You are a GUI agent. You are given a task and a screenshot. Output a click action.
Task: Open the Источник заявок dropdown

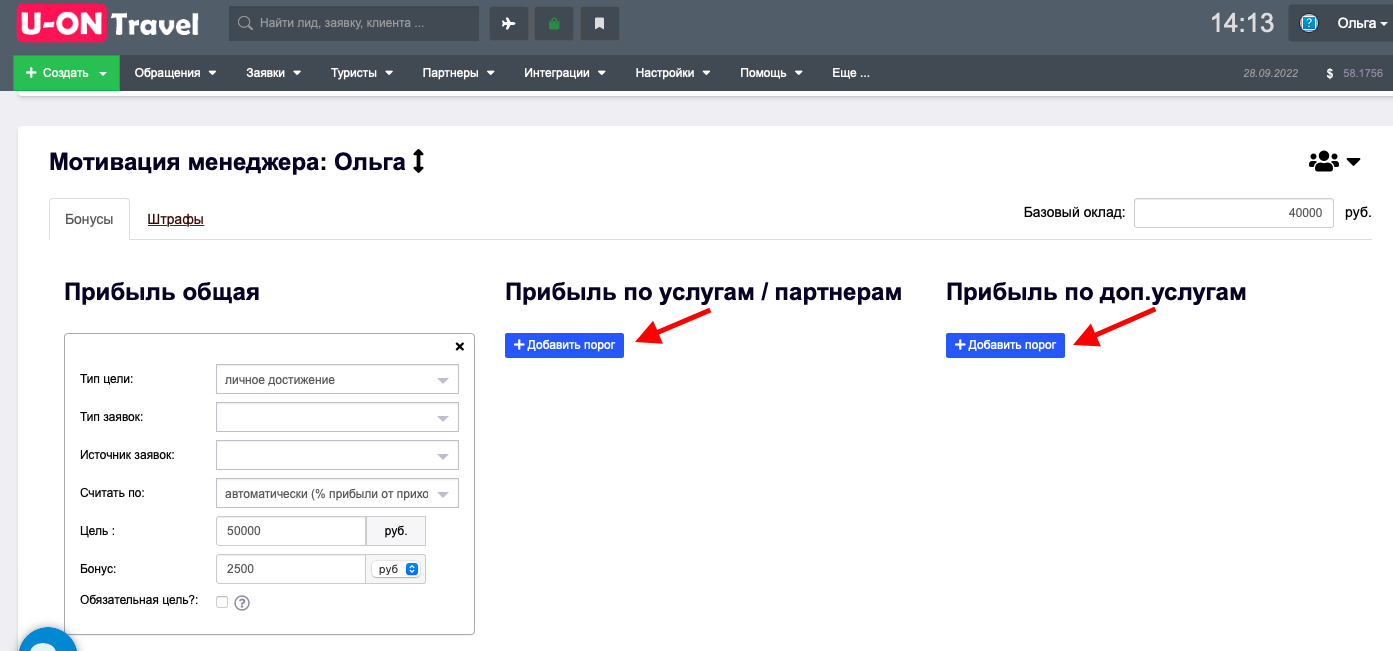pyautogui.click(x=337, y=455)
